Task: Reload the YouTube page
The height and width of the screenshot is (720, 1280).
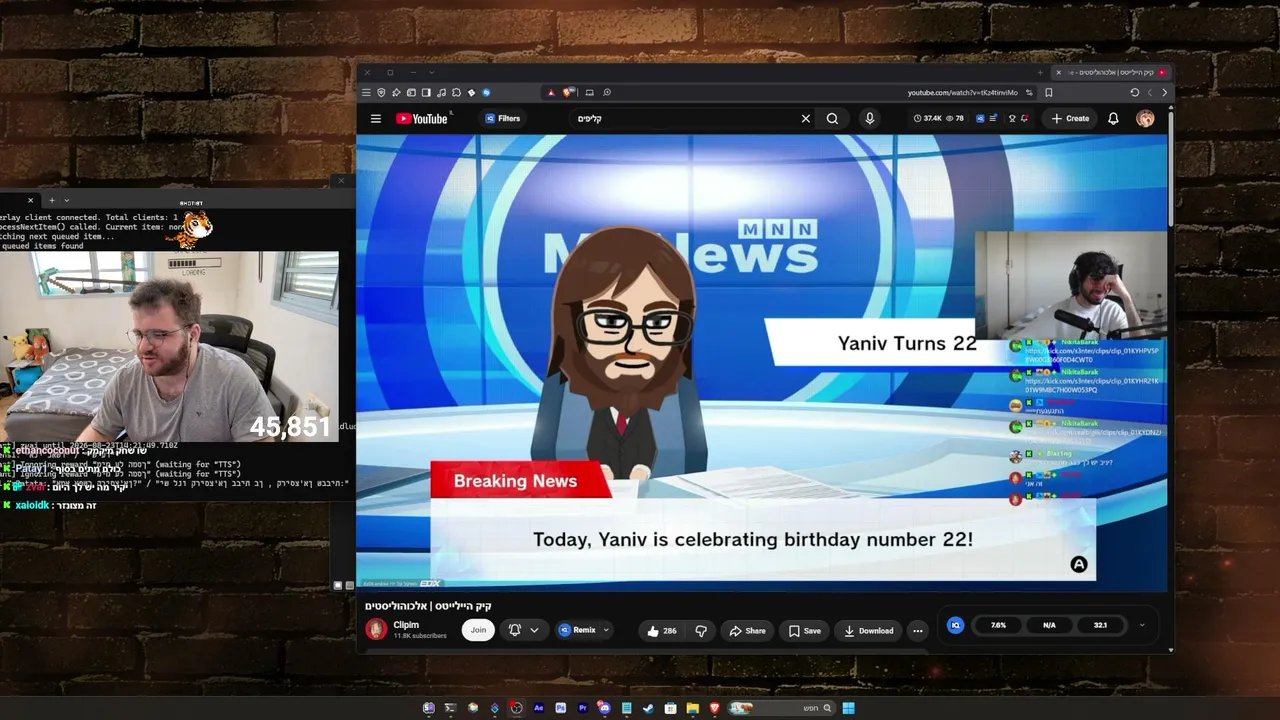Action: click(x=1135, y=93)
